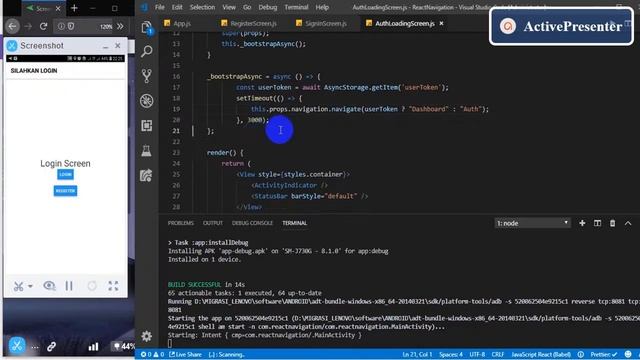Image resolution: width=640 pixels, height=360 pixels.
Task: Click the browser site info icon
Action: (x=61, y=27)
